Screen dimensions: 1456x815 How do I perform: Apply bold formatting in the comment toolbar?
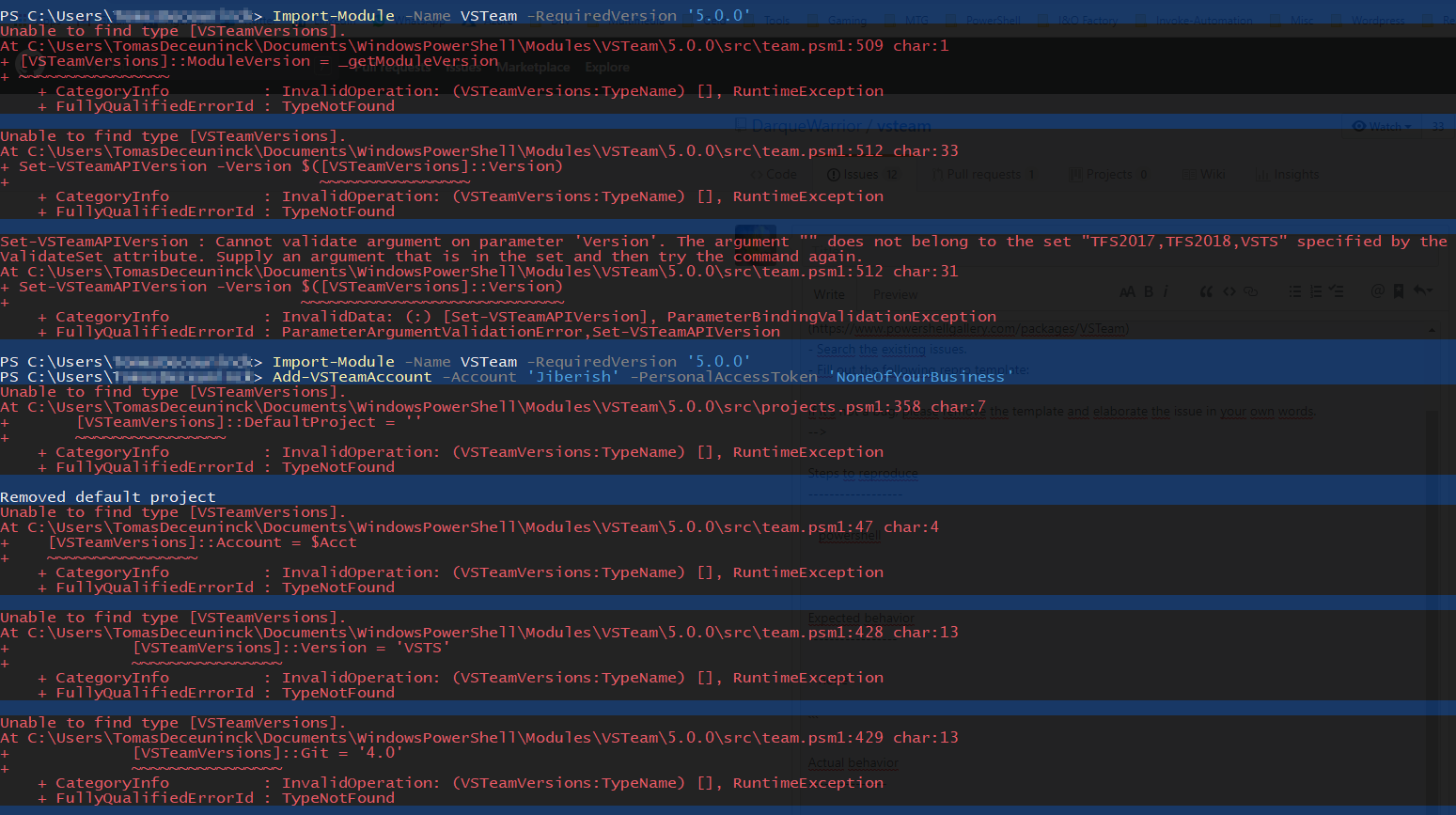pos(1149,291)
